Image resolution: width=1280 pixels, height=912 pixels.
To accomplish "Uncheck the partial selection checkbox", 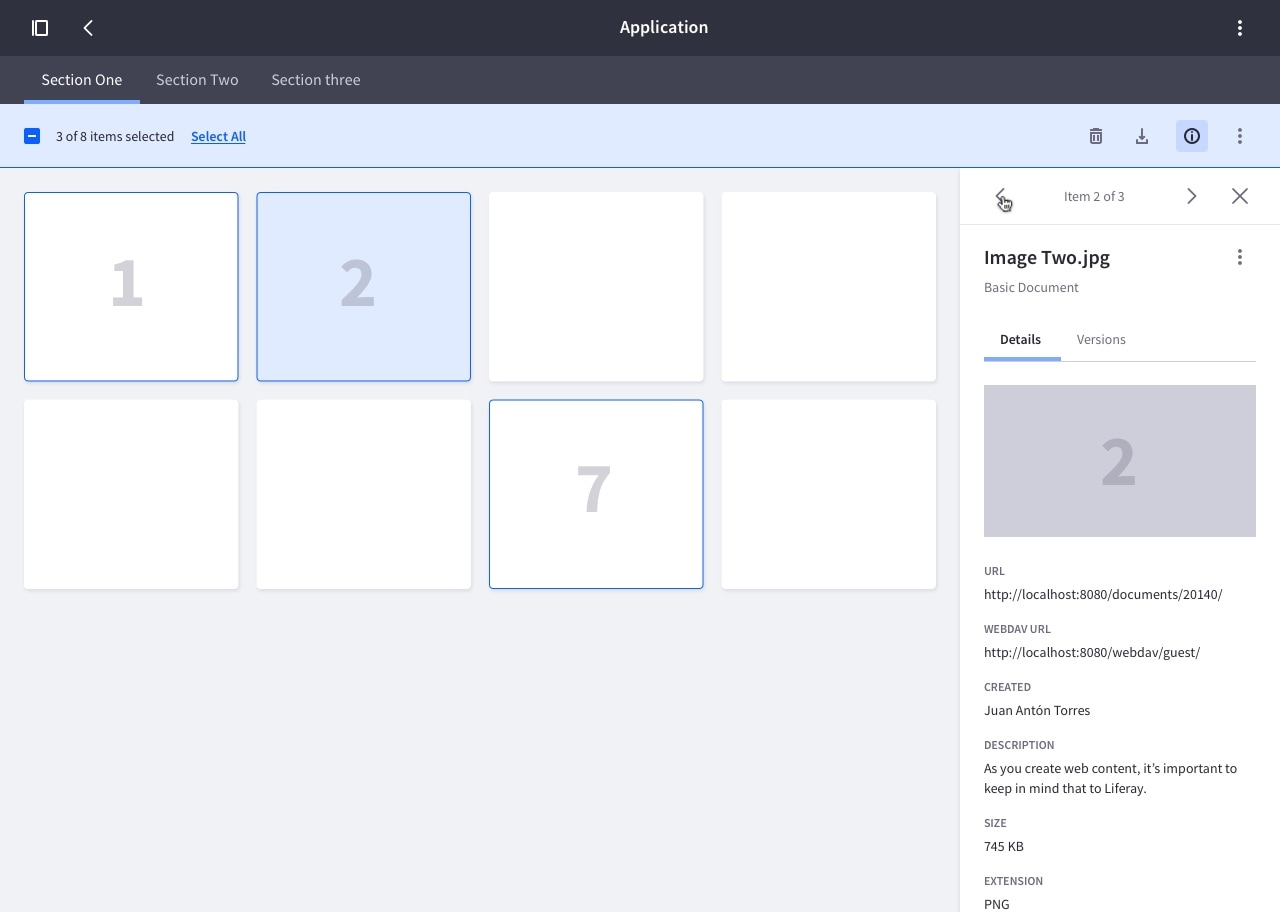I will tap(32, 136).
